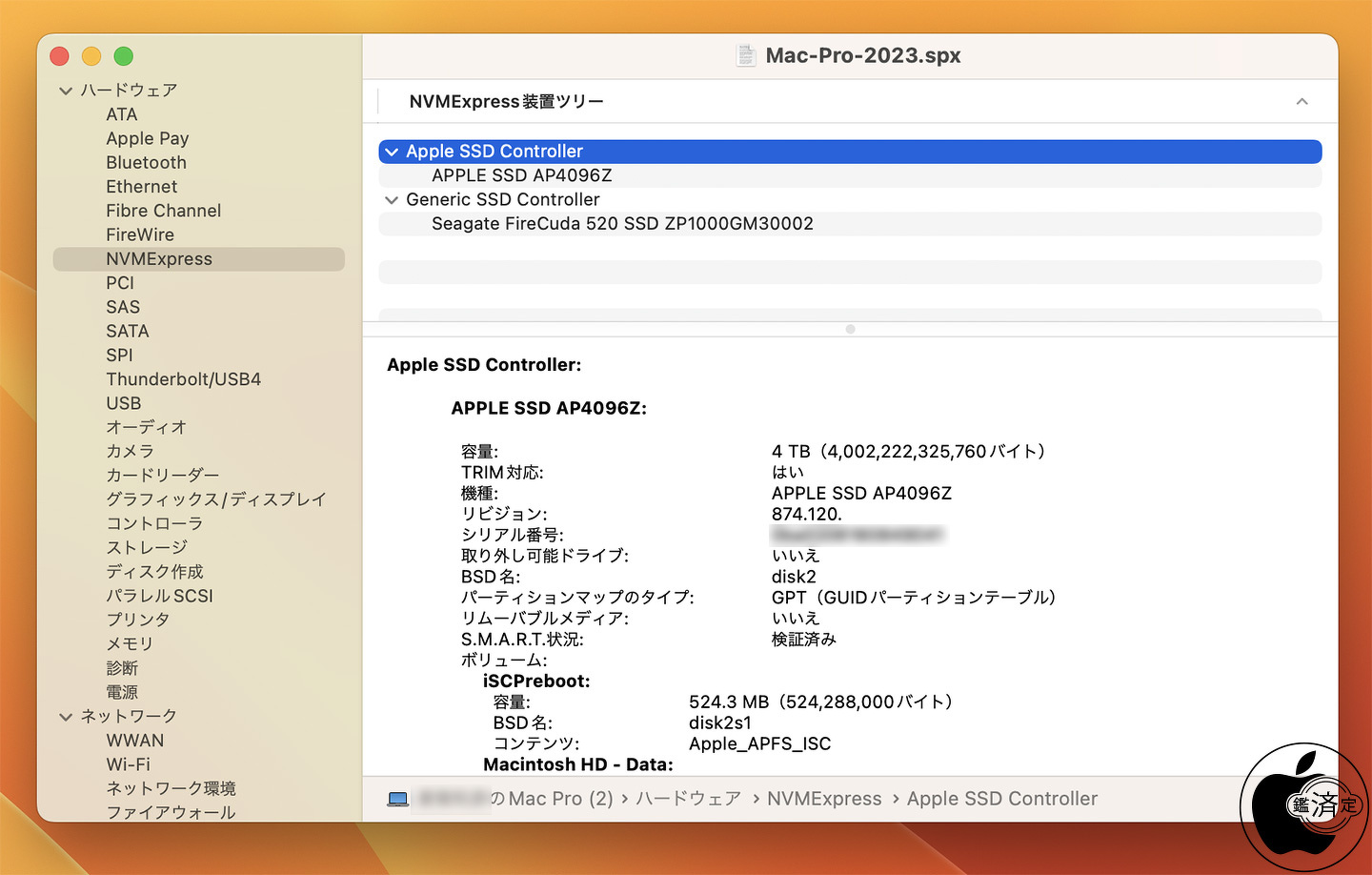This screenshot has height=875, width=1372.
Task: Select APPLE SSD AP4096Z in device tree
Action: 521,175
